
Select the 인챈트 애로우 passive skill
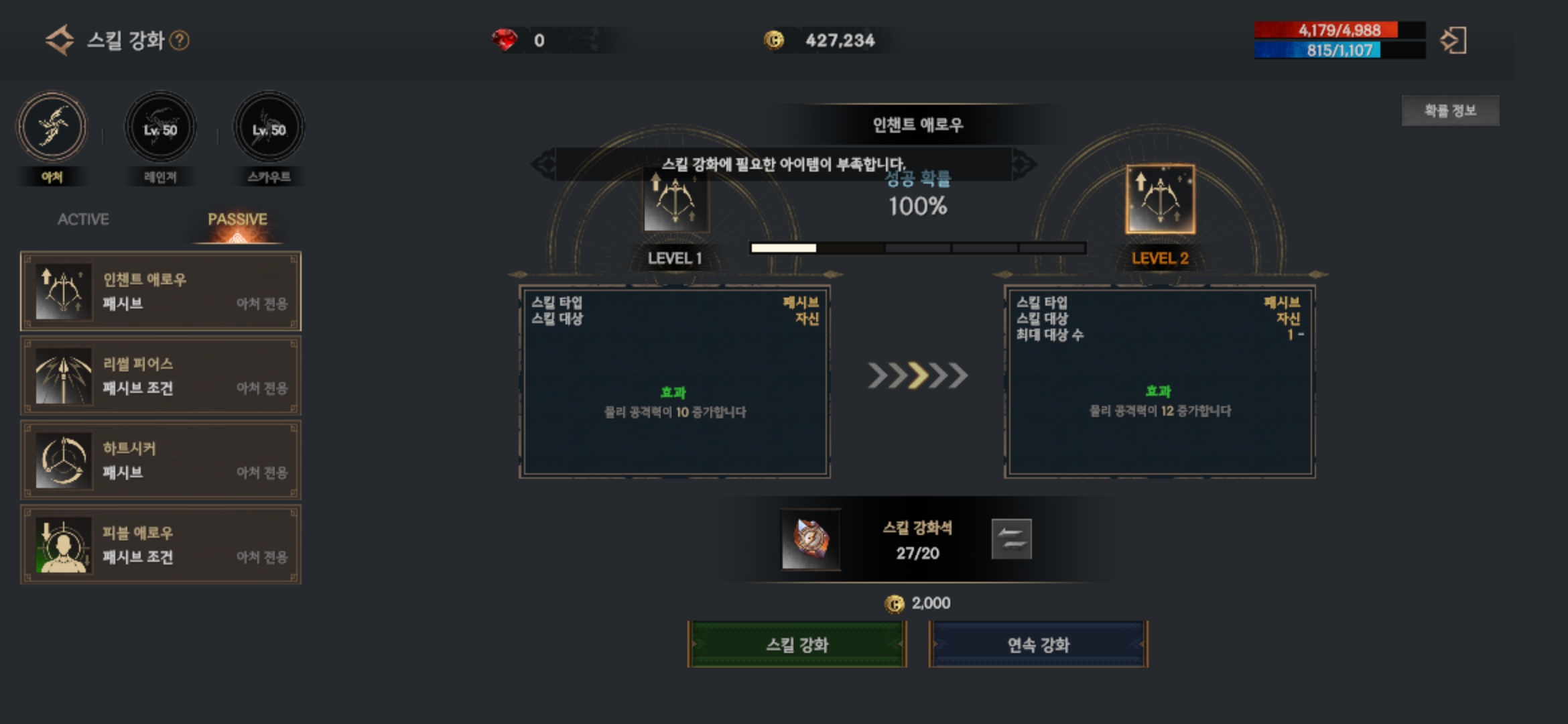[x=161, y=292]
